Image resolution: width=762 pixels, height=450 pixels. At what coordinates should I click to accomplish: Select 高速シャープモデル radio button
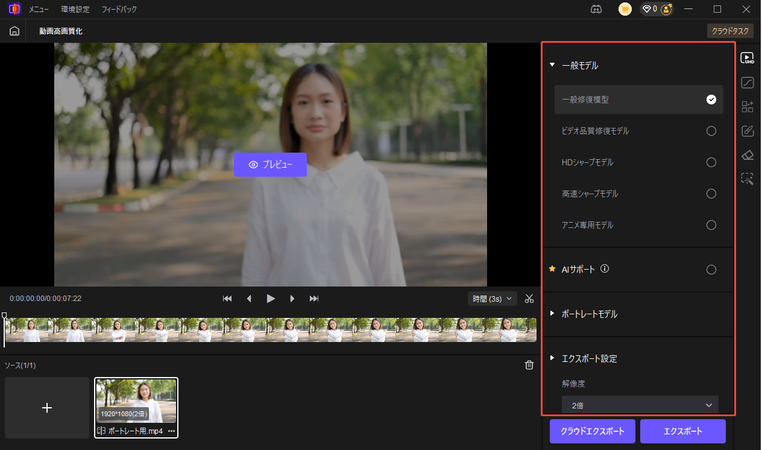point(711,194)
